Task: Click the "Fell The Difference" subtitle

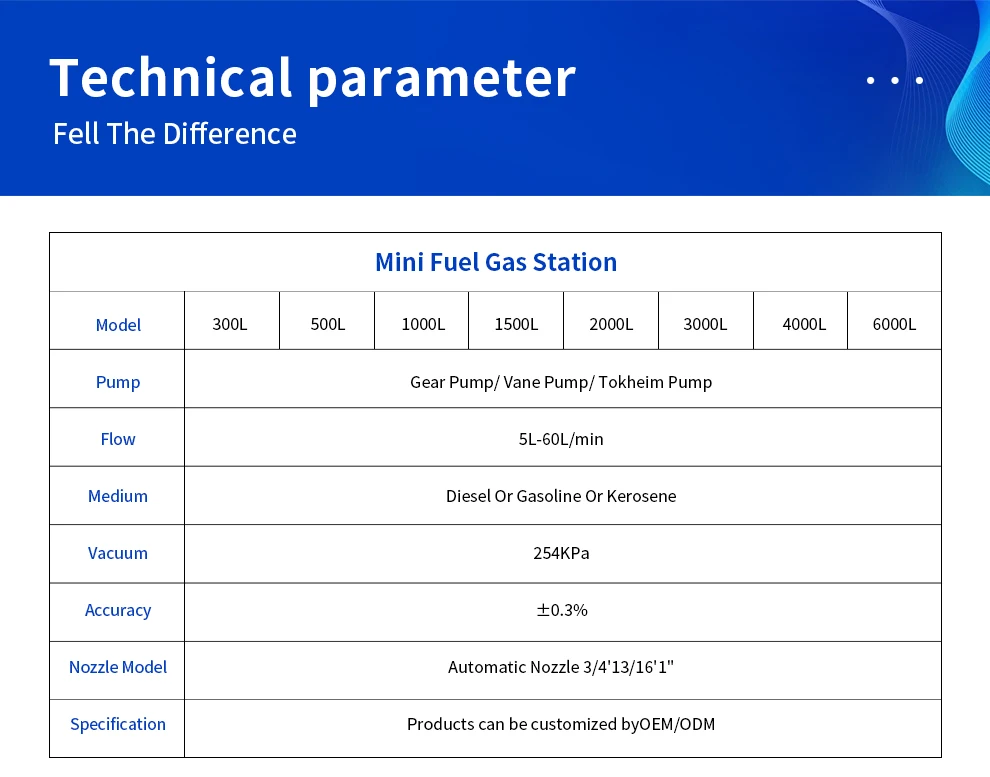Action: (x=175, y=134)
